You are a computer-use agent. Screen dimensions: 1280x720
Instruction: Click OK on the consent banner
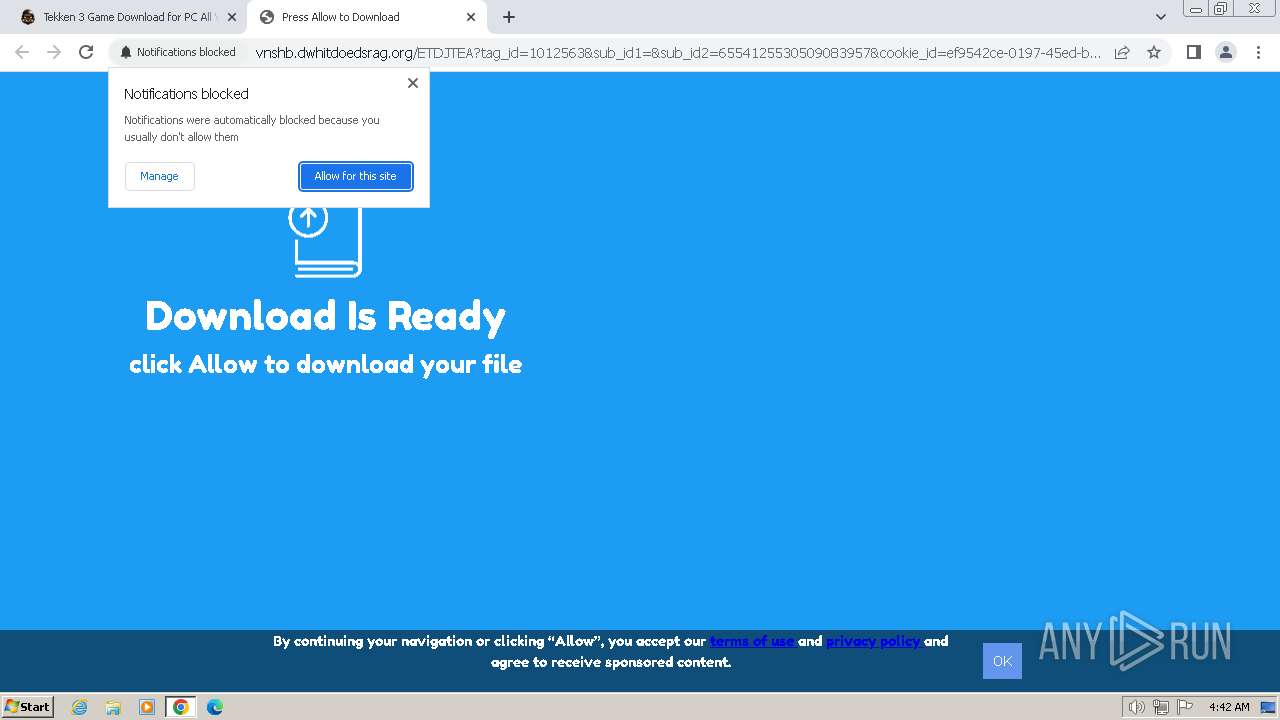point(1002,661)
